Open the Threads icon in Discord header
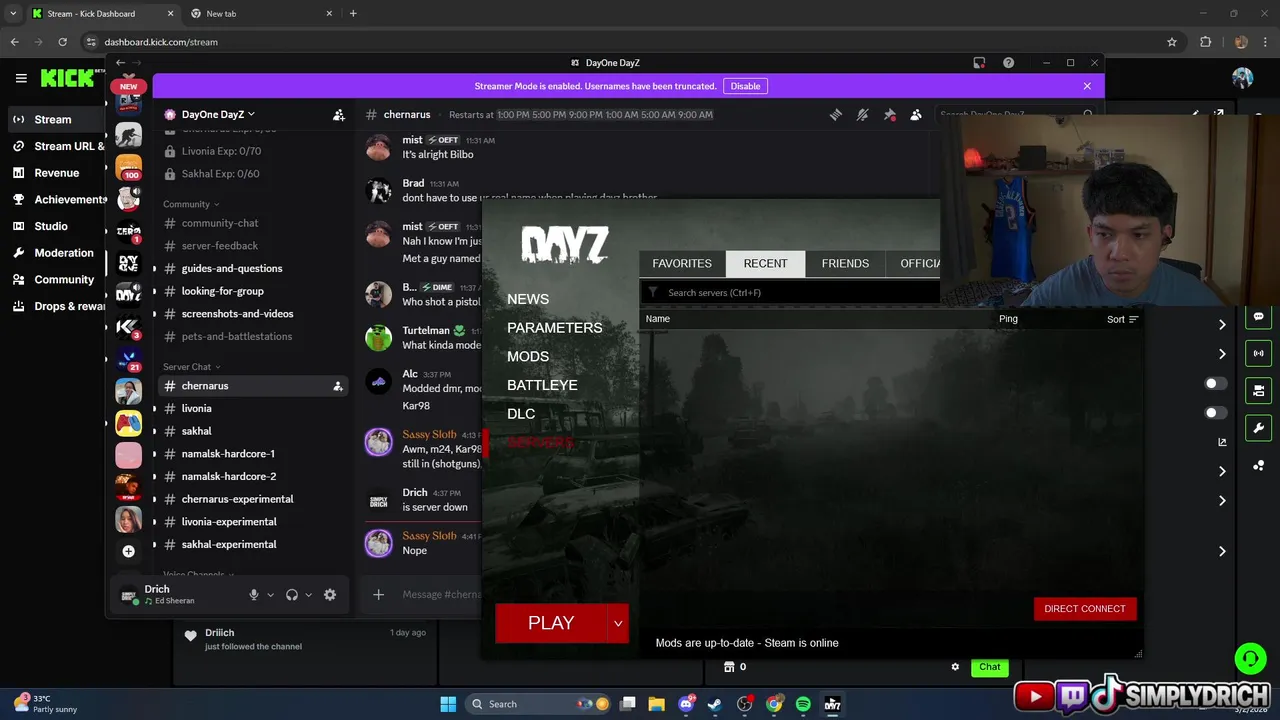The height and width of the screenshot is (720, 1280). 836,115
